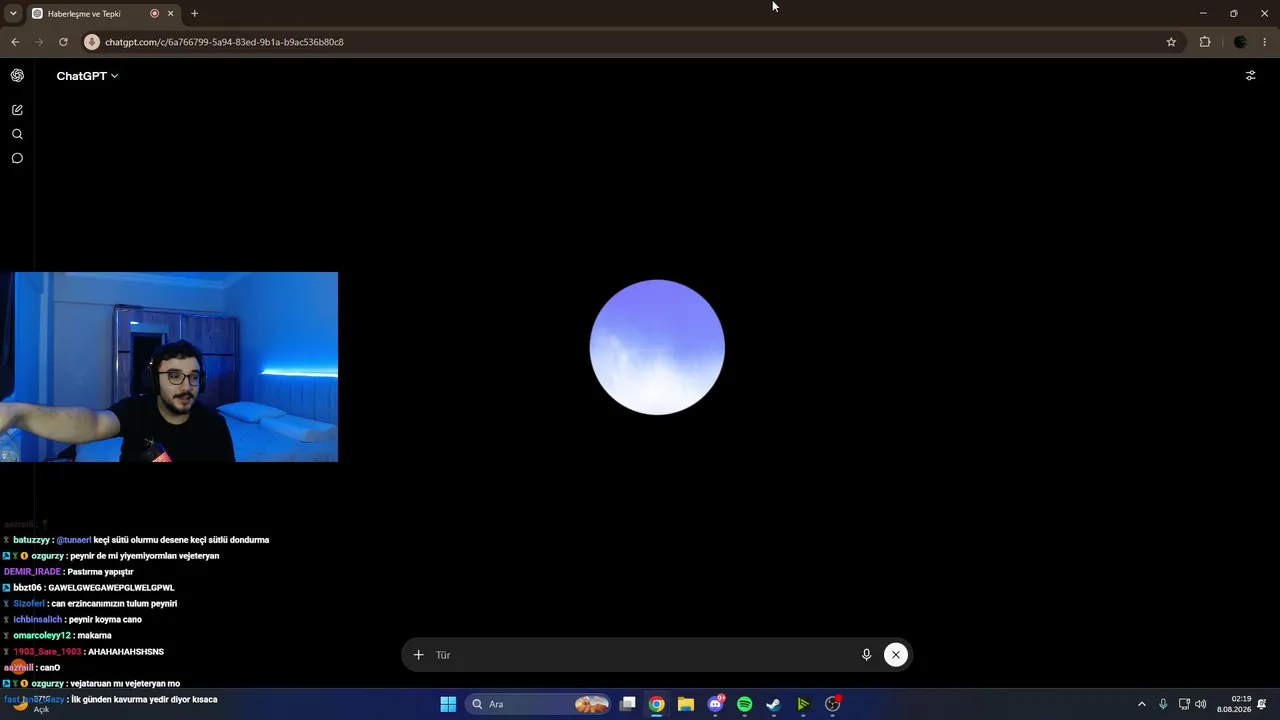Open the green arrow app on the taskbar

pos(803,704)
